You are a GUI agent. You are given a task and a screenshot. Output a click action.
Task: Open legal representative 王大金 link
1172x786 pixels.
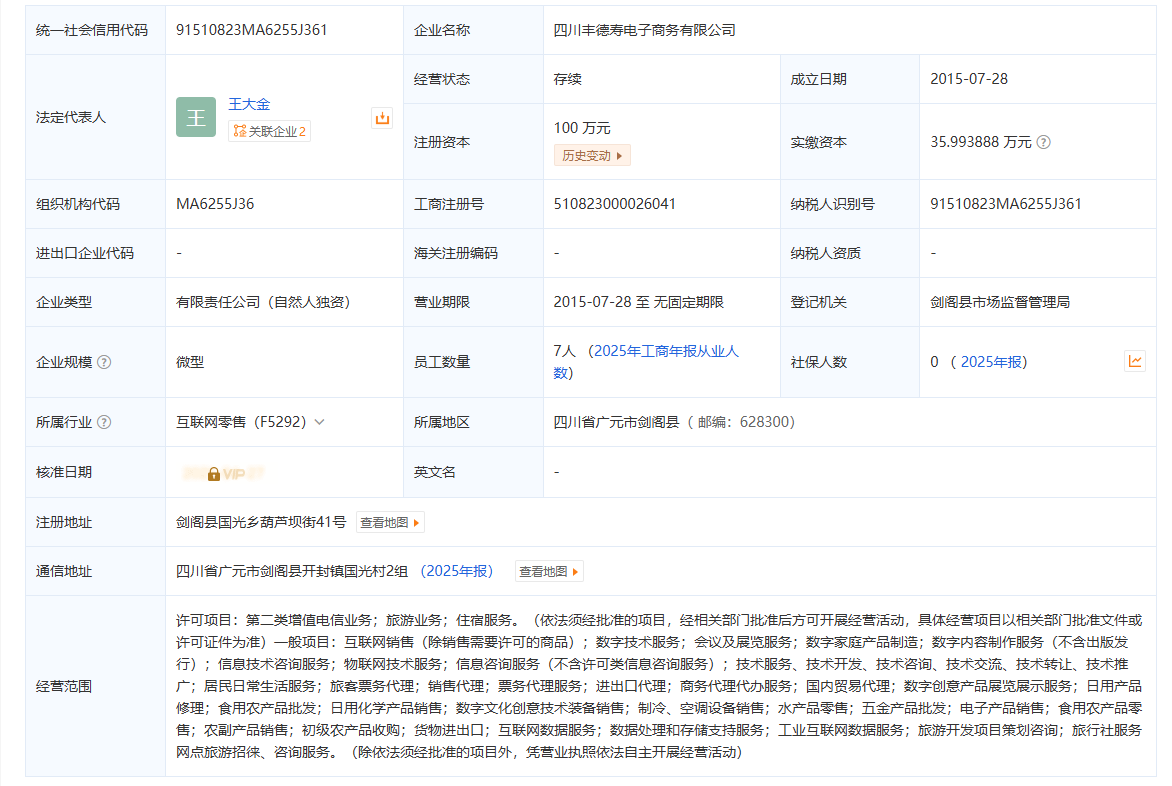point(249,105)
